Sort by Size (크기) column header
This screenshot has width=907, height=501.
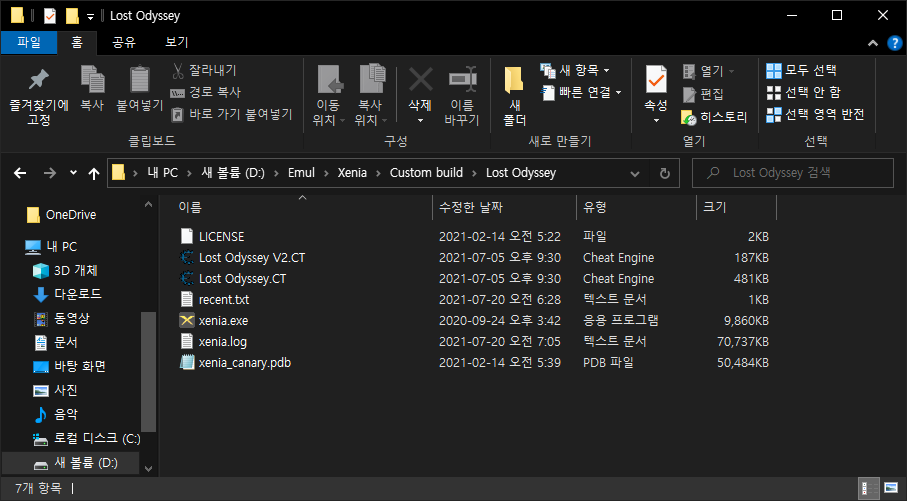pyautogui.click(x=736, y=208)
